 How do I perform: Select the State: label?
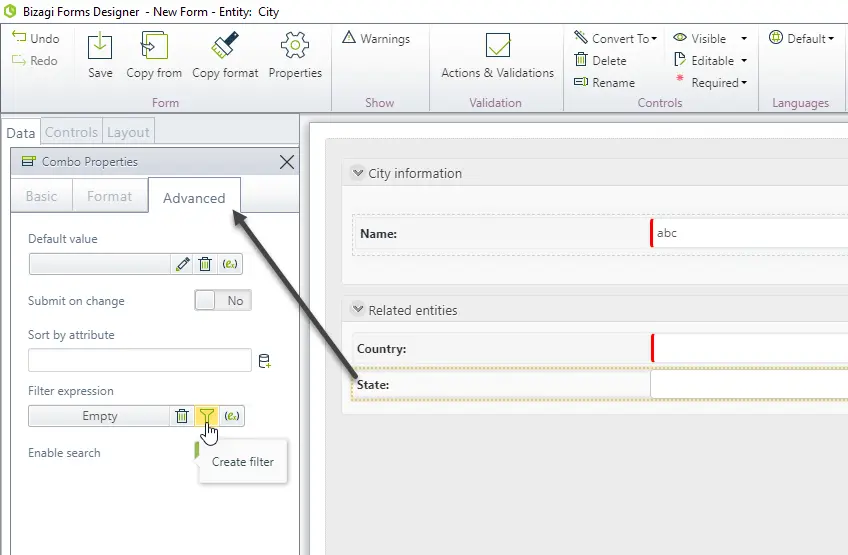pos(373,385)
